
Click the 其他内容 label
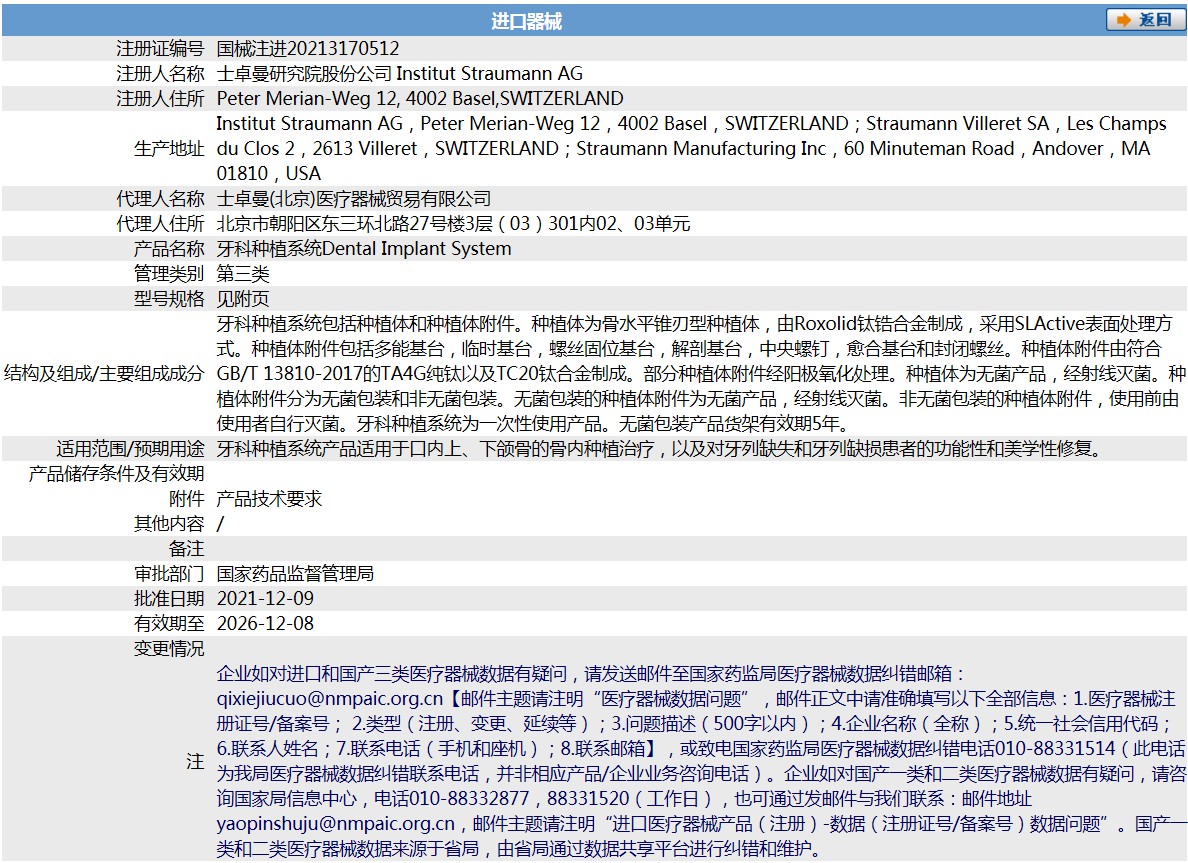coord(169,524)
